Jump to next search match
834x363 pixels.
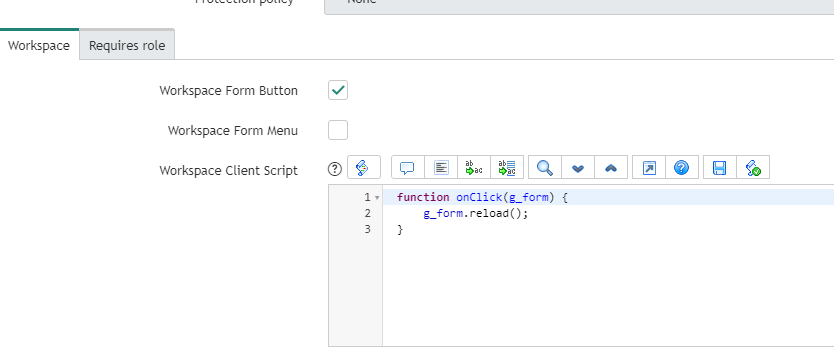pos(578,168)
